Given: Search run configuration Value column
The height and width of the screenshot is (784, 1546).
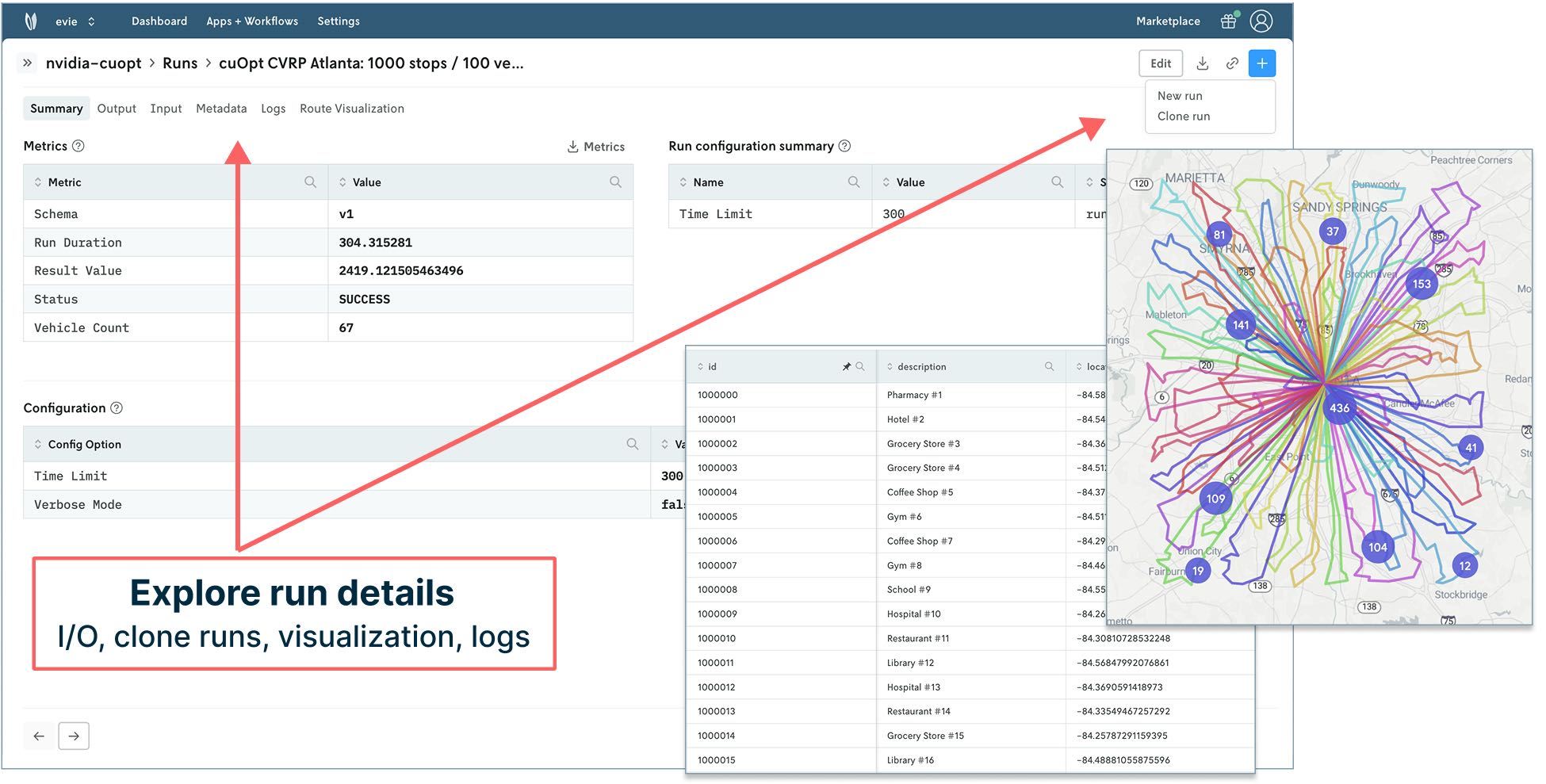Looking at the screenshot, I should pos(1057,182).
